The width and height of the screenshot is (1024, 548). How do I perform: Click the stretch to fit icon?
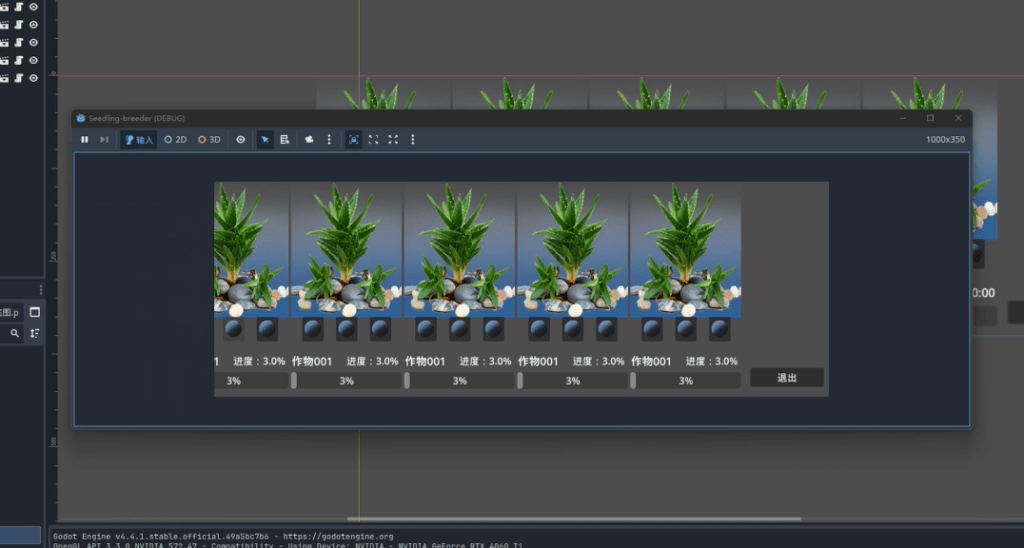tap(393, 140)
